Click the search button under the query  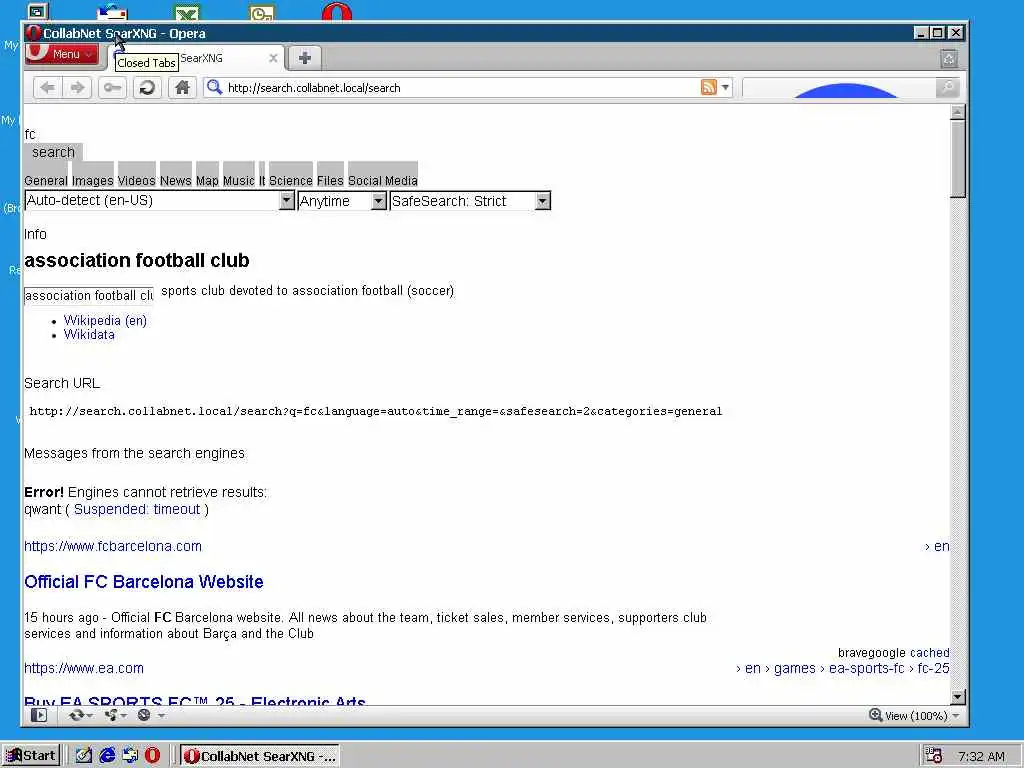(x=54, y=152)
